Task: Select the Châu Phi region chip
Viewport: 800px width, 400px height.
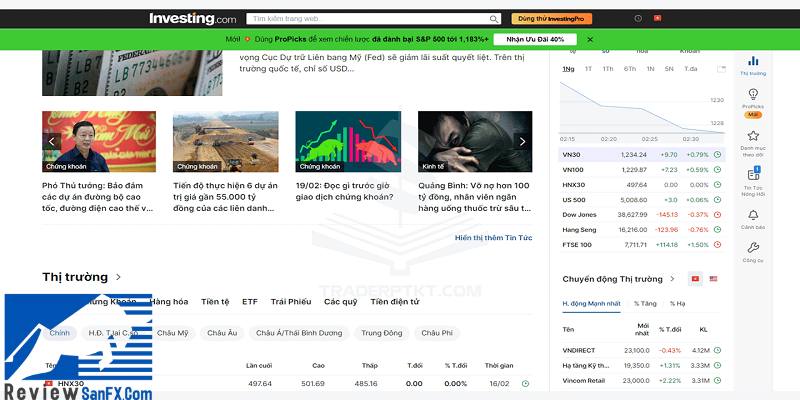Action: (x=437, y=333)
